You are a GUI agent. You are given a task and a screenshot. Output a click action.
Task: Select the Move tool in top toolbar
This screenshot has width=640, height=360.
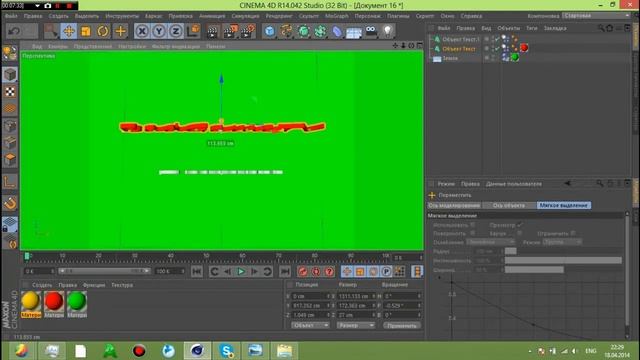69,31
